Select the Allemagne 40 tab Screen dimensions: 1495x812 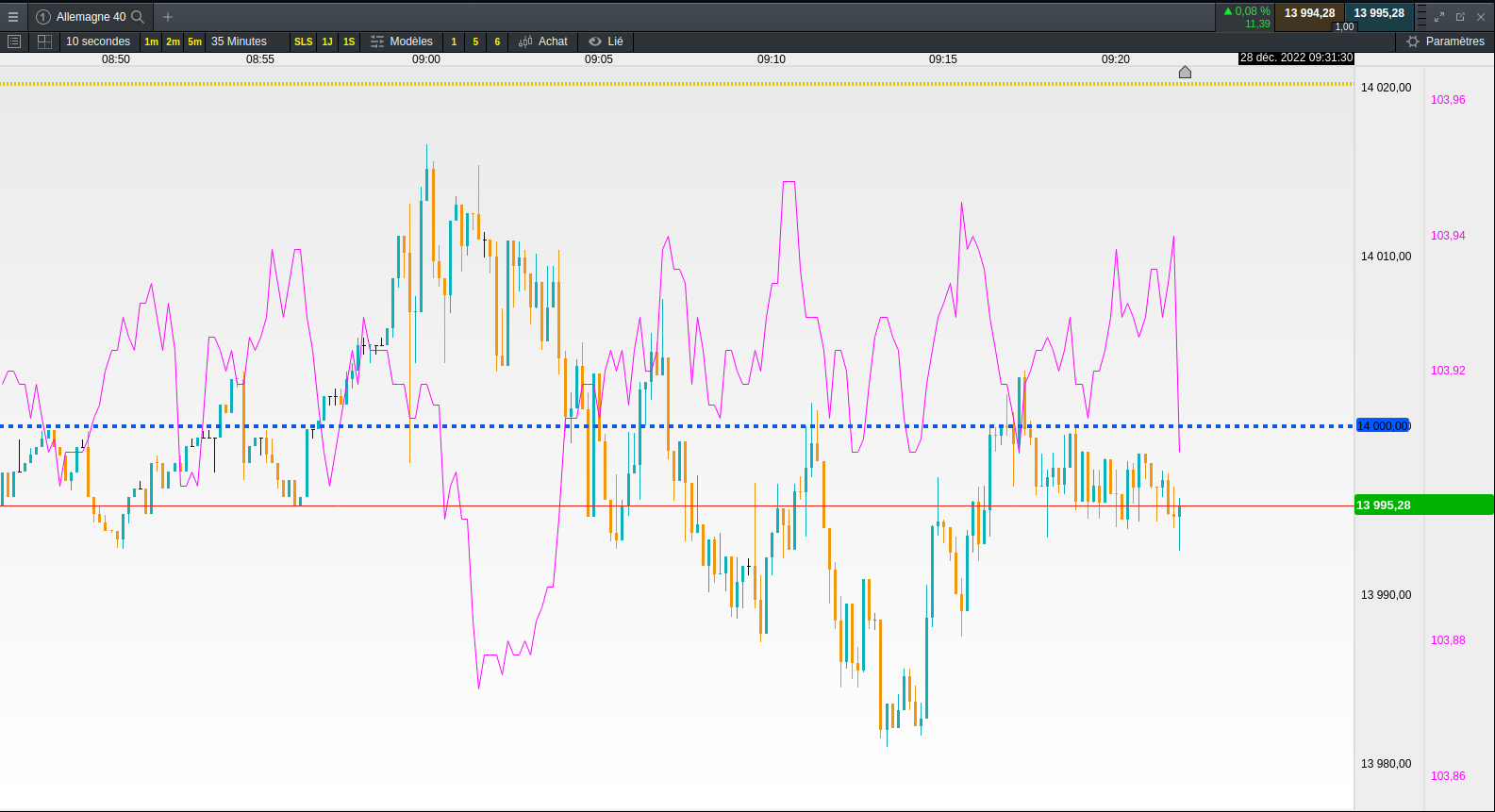(90, 17)
